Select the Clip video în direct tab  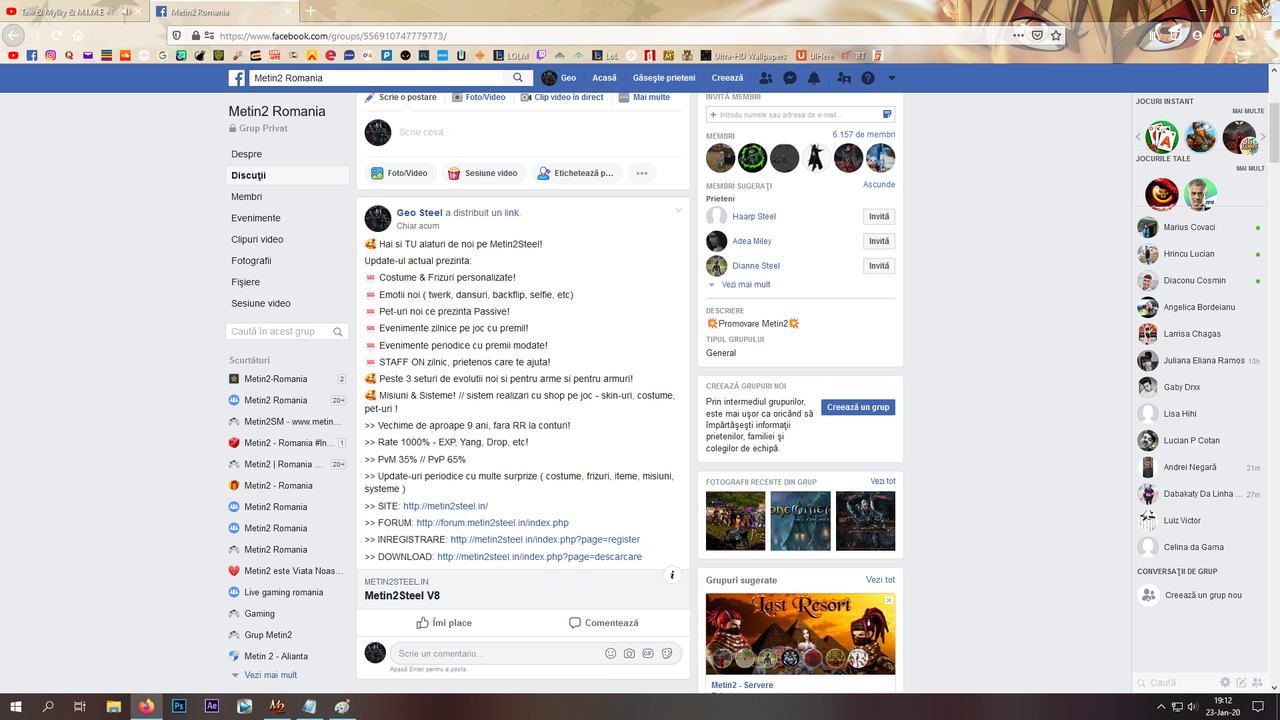tap(563, 97)
